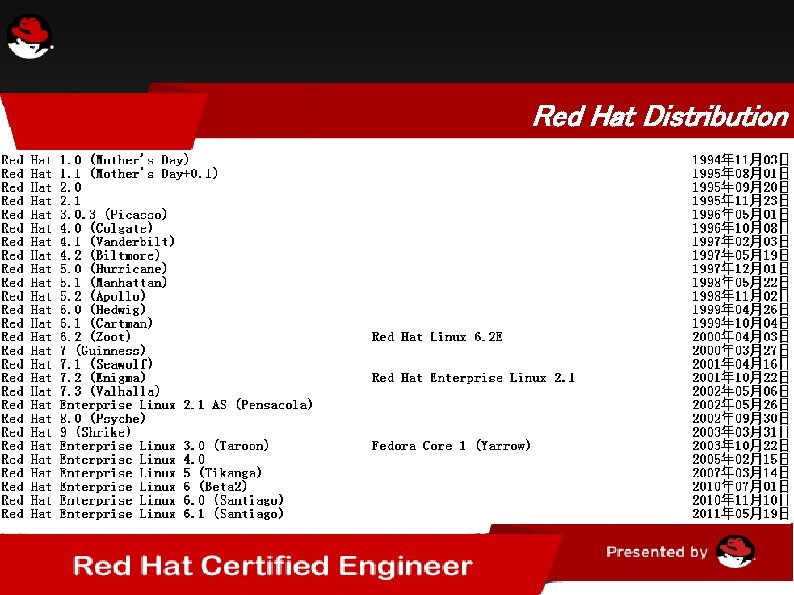This screenshot has height=595, width=794.
Task: Click the date 1998年11月02日
Action: (x=740, y=296)
